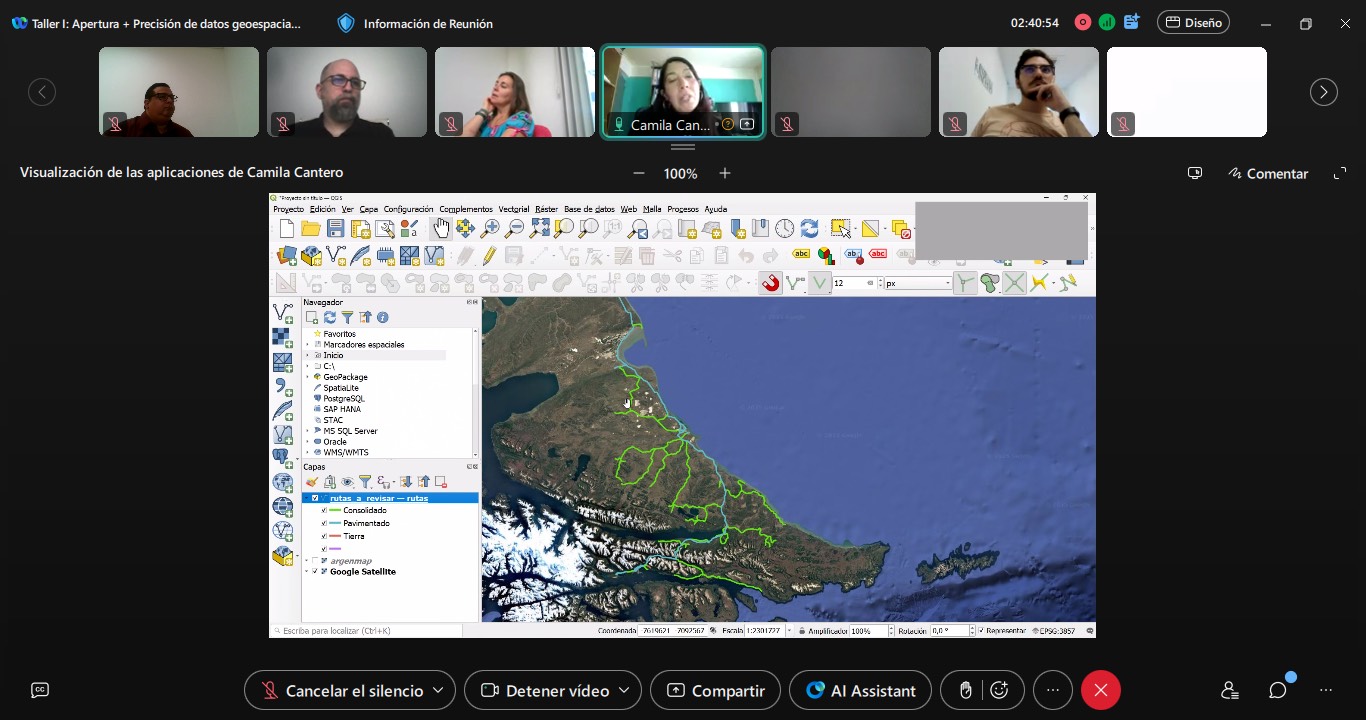Expand the GeoPackage node in Navegador

point(308,377)
